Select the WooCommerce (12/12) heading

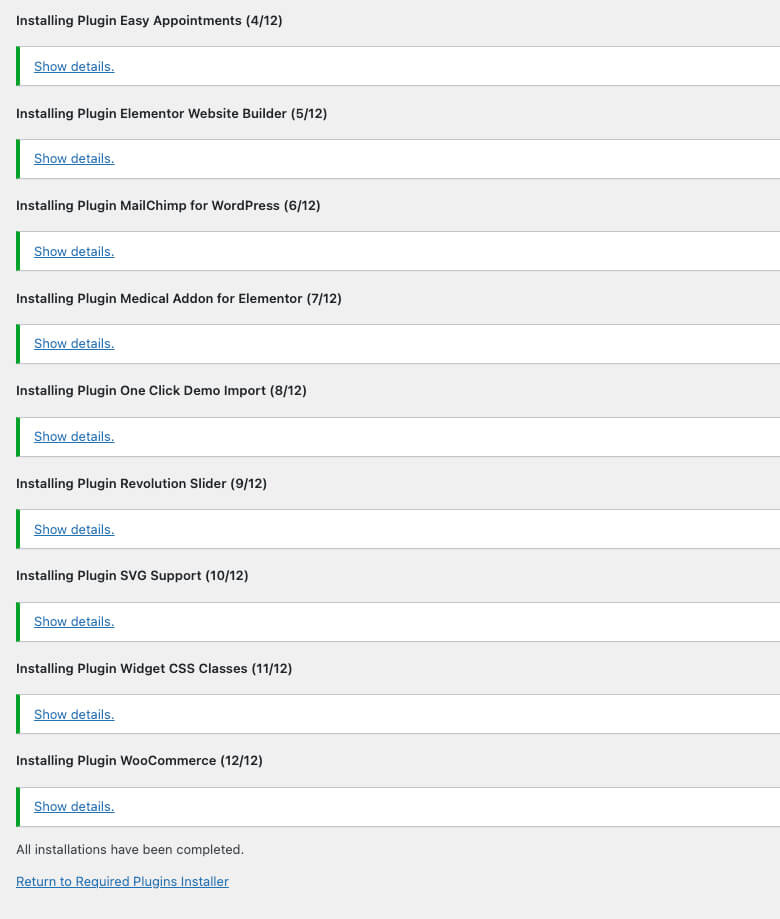tap(139, 760)
